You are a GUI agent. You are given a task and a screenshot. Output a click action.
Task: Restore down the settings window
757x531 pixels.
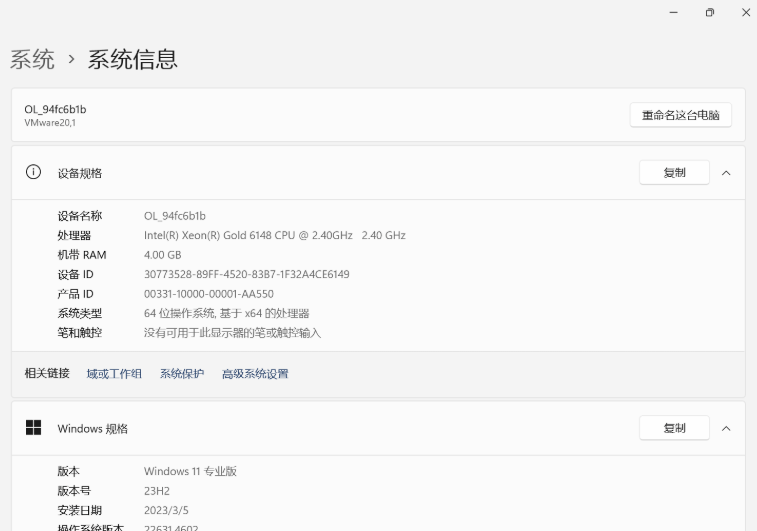click(710, 13)
